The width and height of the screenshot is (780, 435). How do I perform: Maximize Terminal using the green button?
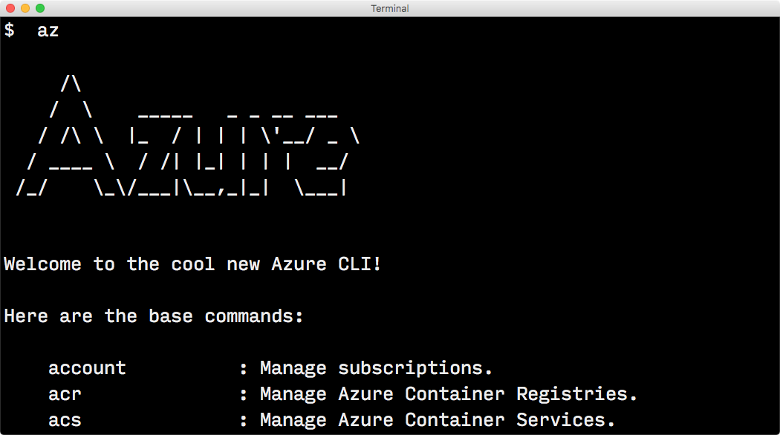pyautogui.click(x=40, y=8)
